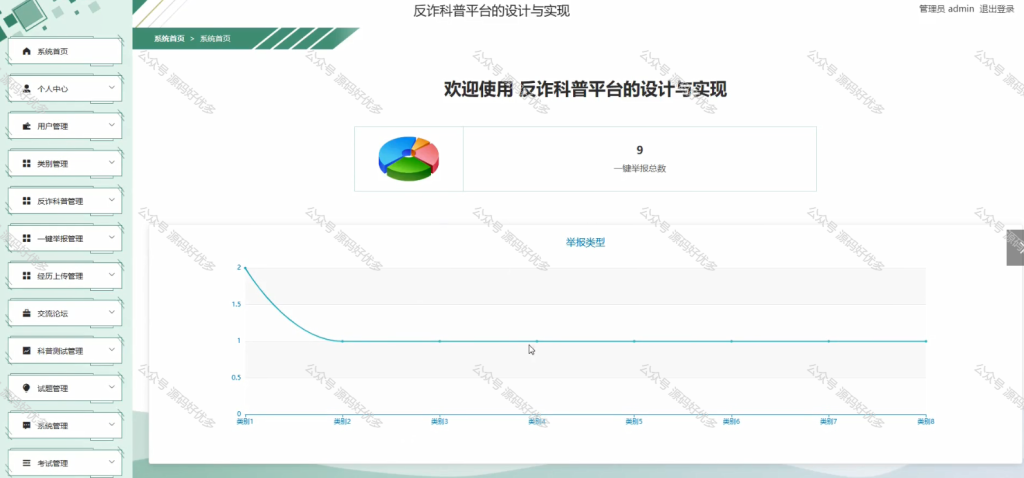
Task: Click the grid icon next to 类别管理
Action: click(x=27, y=163)
